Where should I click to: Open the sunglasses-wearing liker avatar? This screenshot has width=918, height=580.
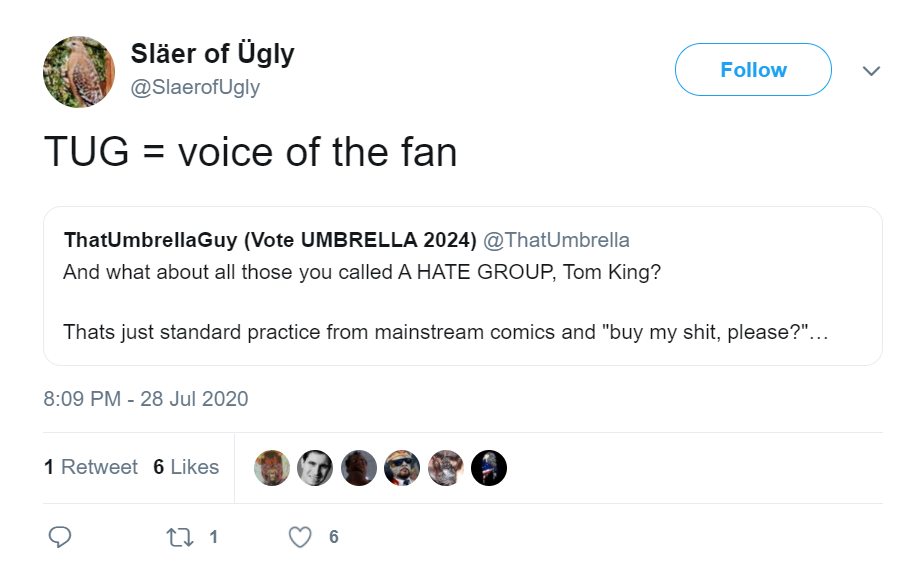(402, 468)
